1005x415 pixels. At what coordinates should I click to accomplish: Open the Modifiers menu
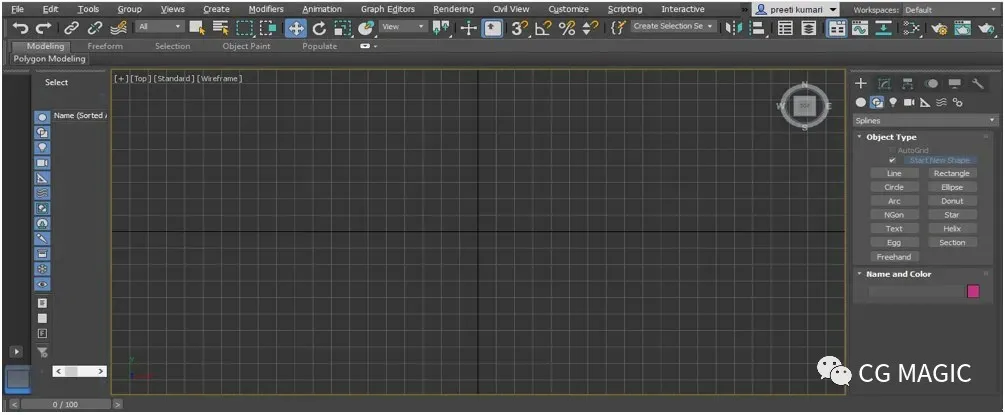(266, 9)
